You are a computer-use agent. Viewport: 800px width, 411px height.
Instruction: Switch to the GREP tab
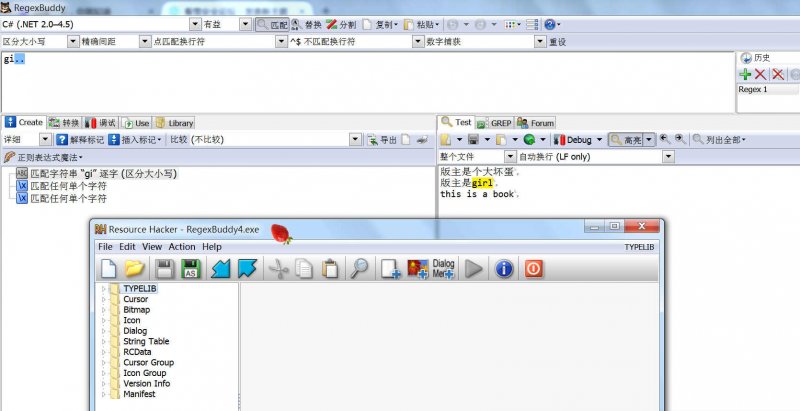(x=494, y=123)
